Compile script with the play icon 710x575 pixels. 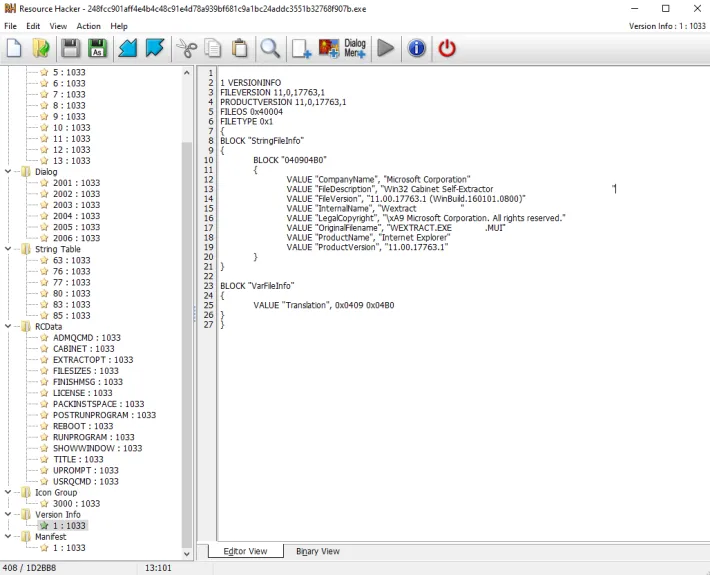click(385, 48)
